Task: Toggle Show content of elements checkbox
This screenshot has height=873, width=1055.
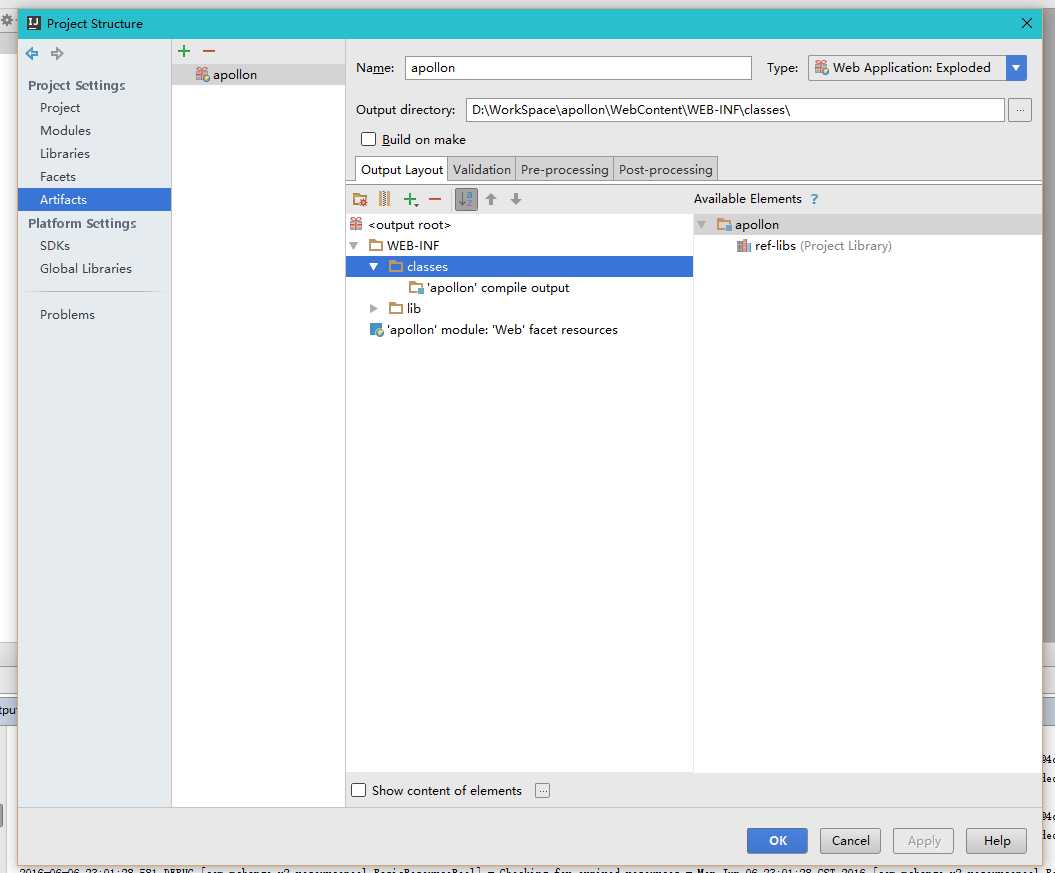Action: pos(359,790)
